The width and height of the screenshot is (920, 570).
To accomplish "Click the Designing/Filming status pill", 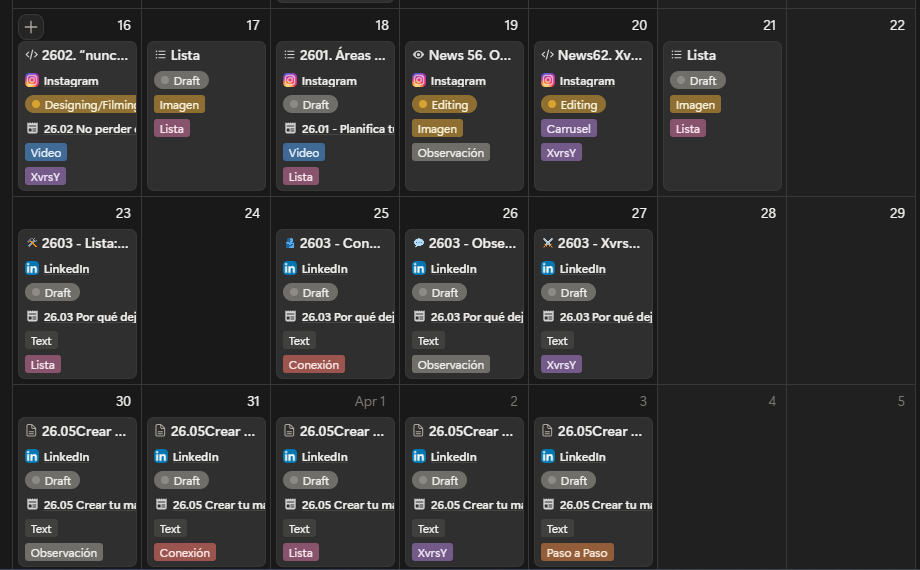I will pyautogui.click(x=80, y=105).
